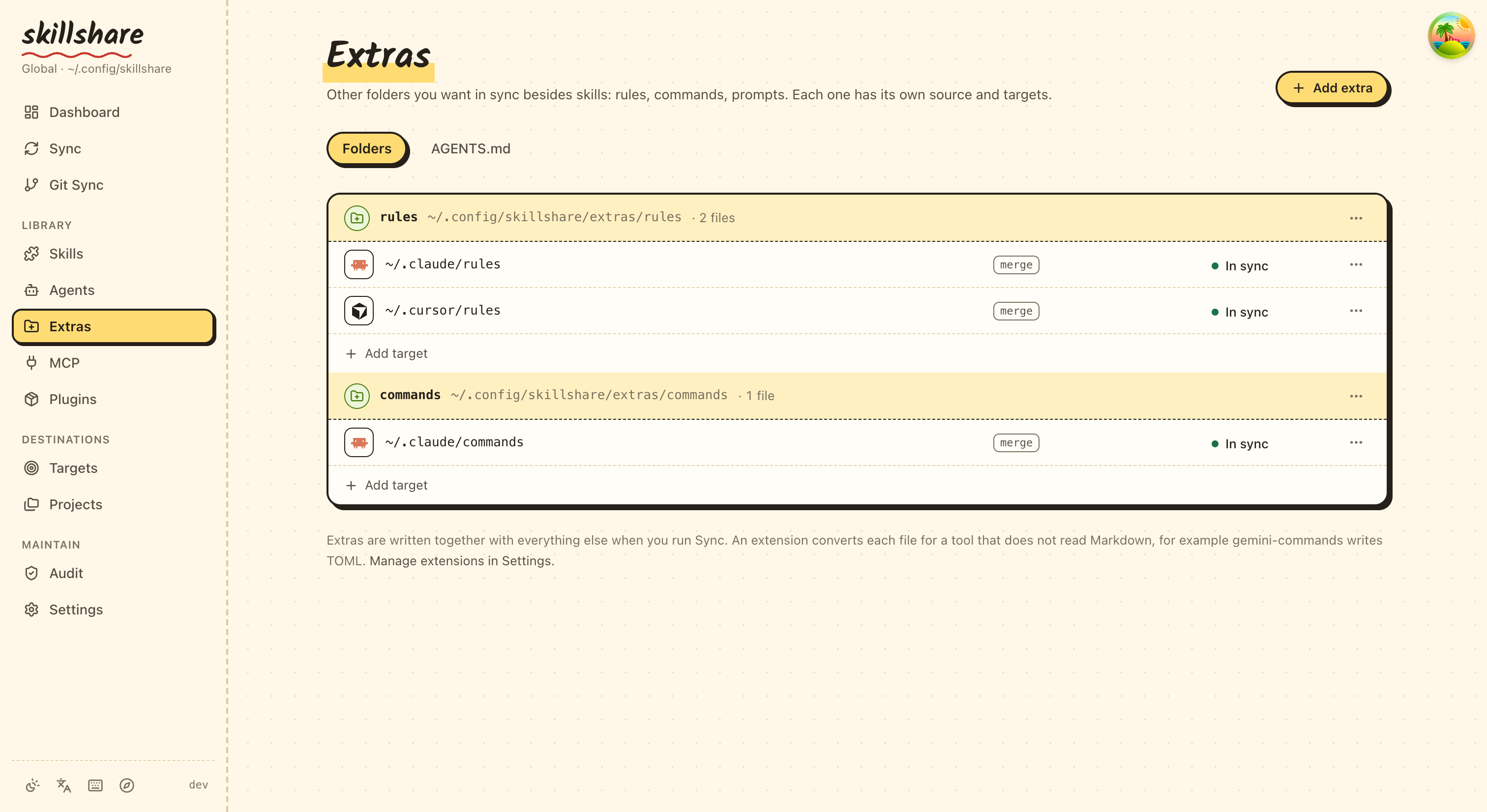1487x812 pixels.
Task: Click the rules folder icon
Action: 357,218
